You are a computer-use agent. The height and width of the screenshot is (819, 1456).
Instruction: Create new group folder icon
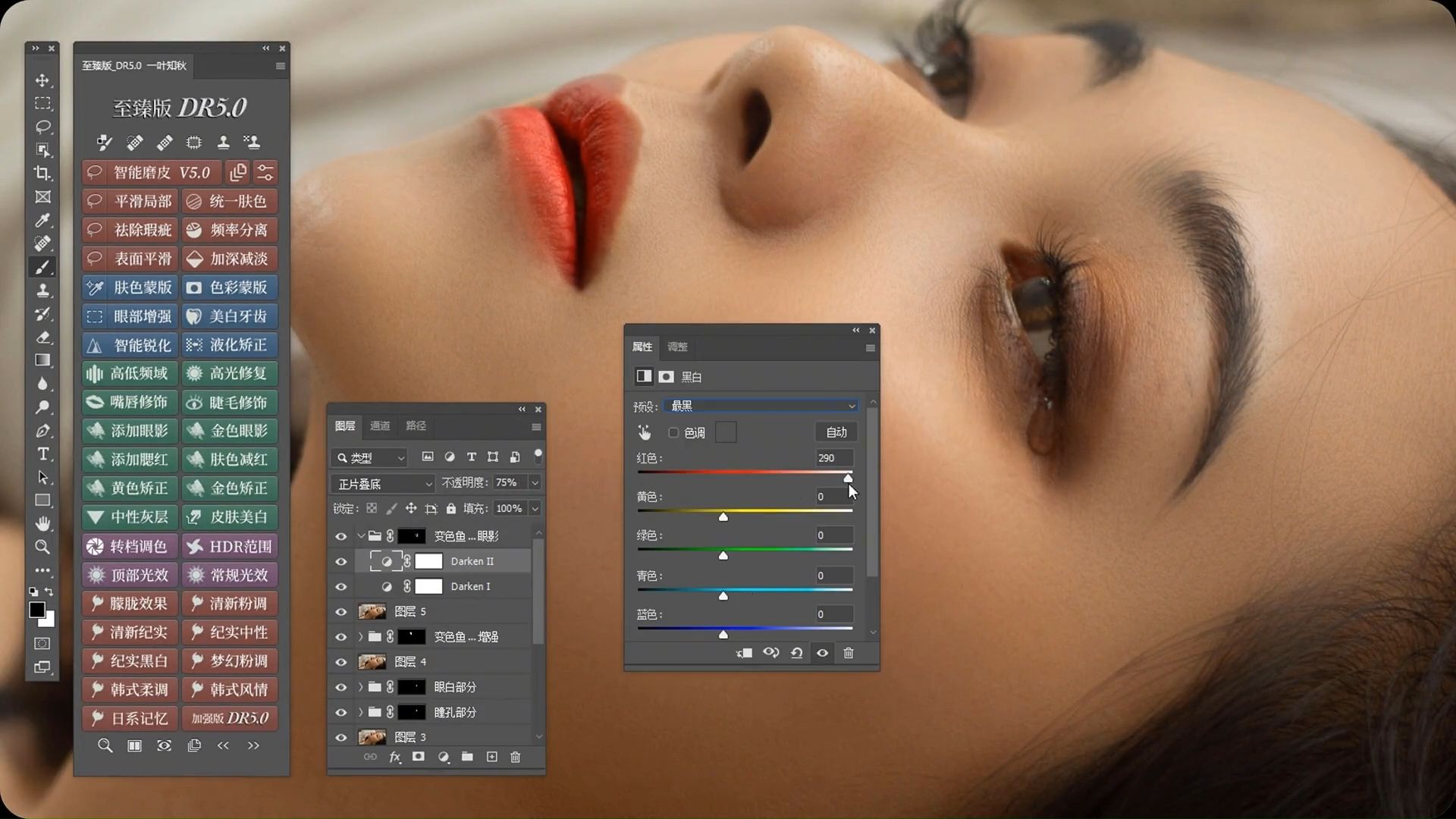467,757
